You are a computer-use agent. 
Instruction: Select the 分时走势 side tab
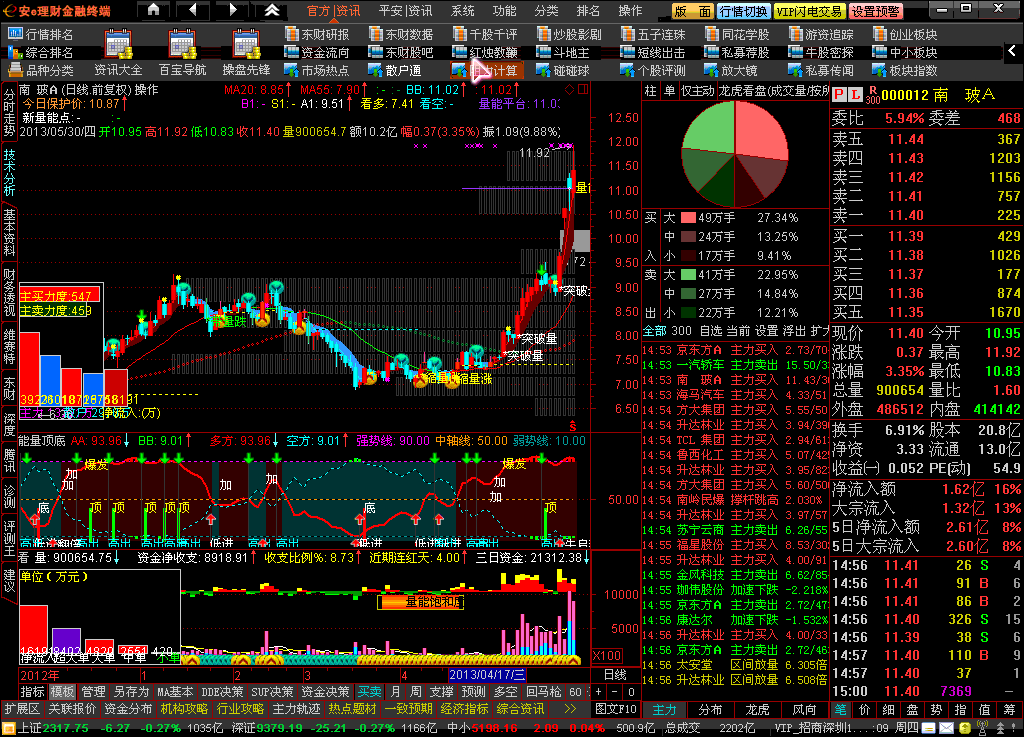tap(9, 112)
